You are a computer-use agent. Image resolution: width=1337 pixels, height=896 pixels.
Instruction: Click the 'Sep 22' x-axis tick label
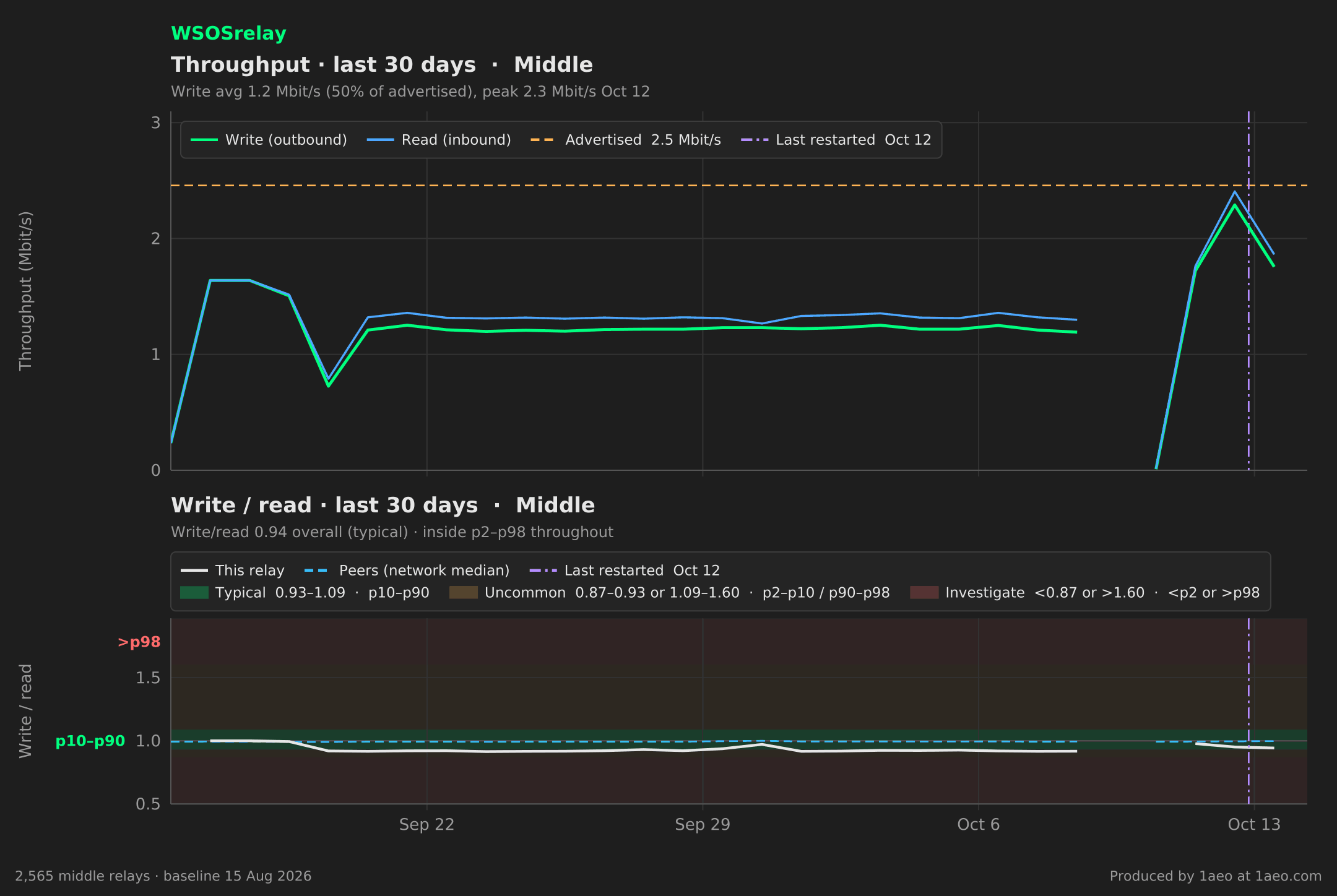(427, 825)
